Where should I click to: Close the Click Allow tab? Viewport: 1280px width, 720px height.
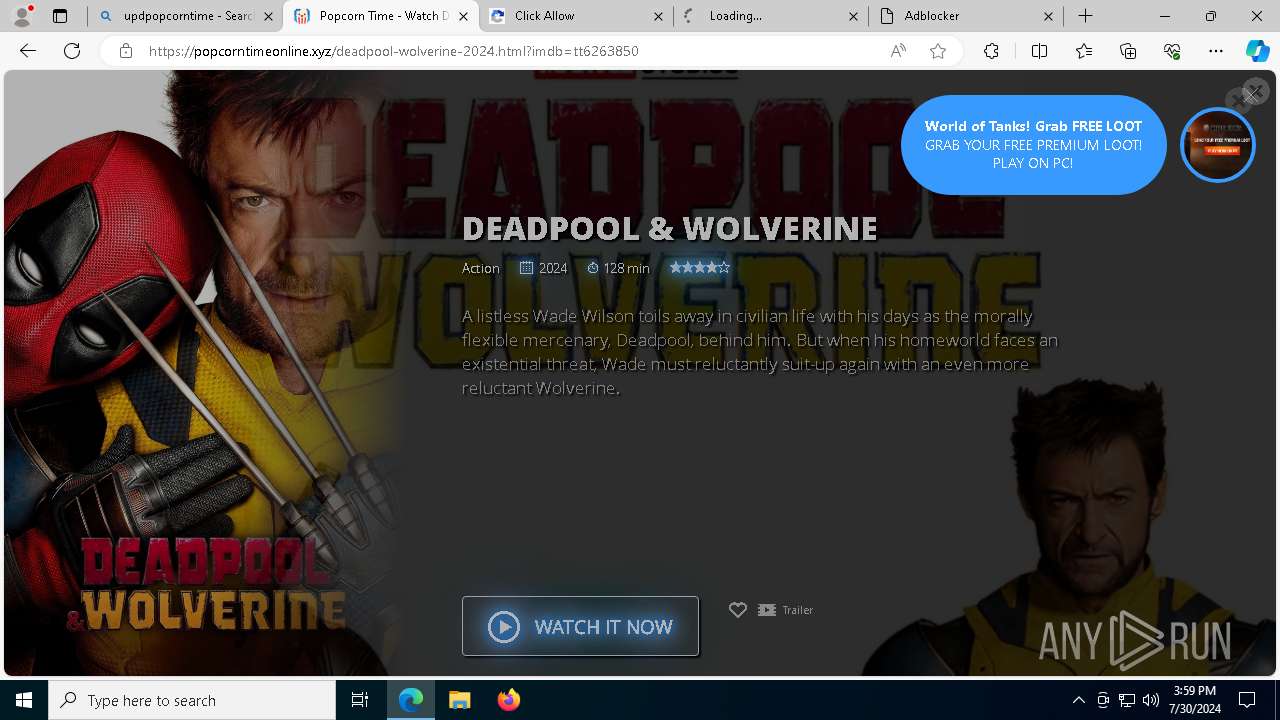click(x=658, y=16)
